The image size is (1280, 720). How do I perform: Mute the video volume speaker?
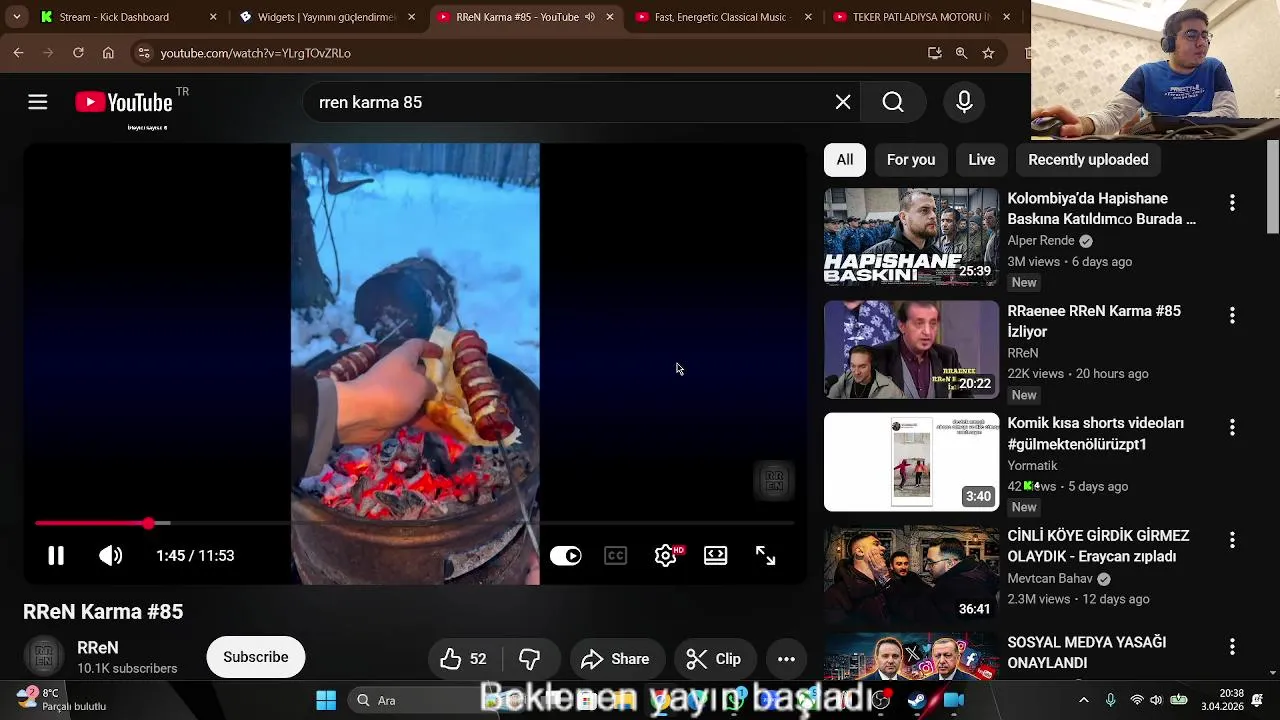[x=110, y=556]
